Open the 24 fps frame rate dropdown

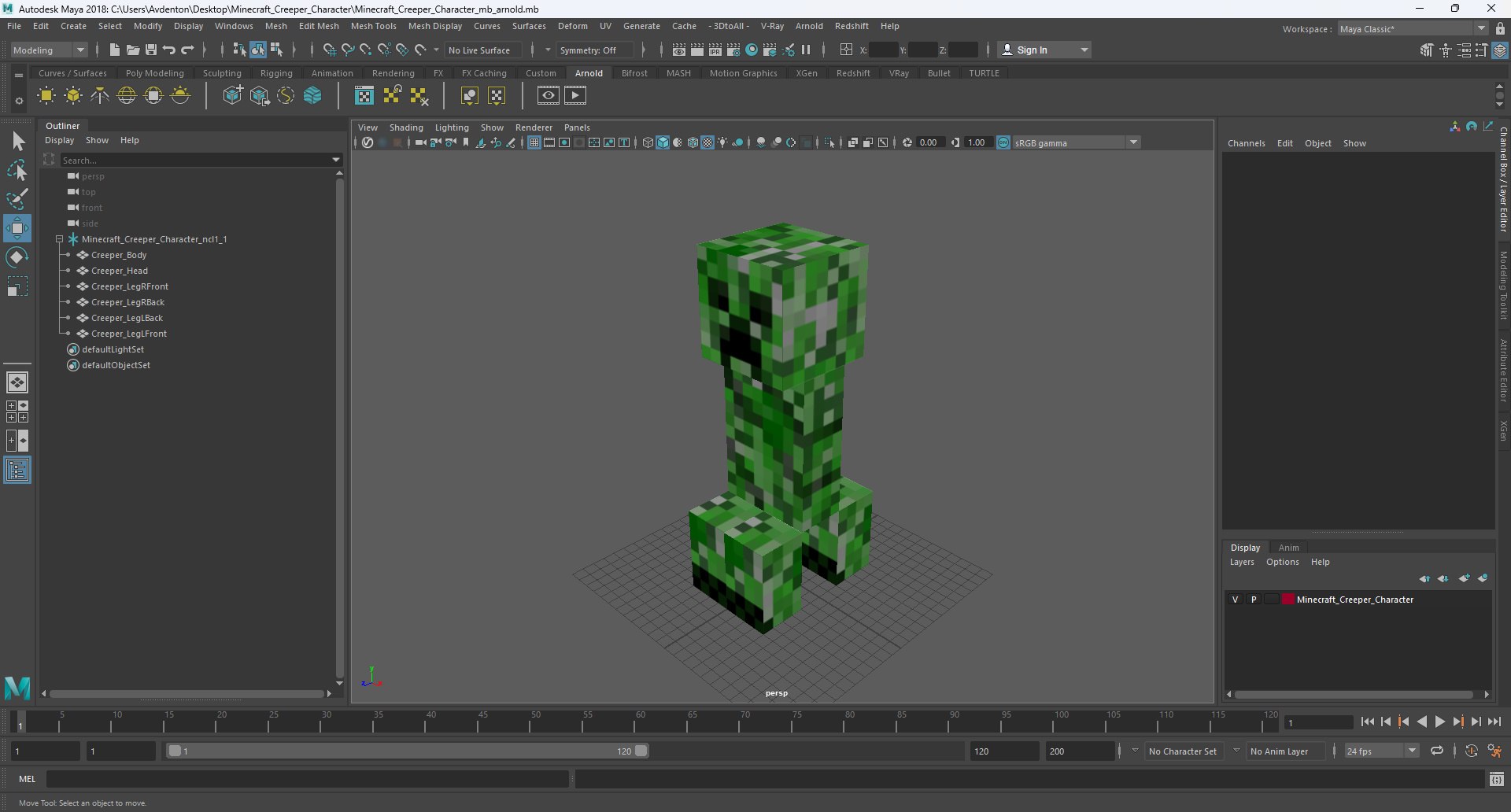click(1381, 751)
